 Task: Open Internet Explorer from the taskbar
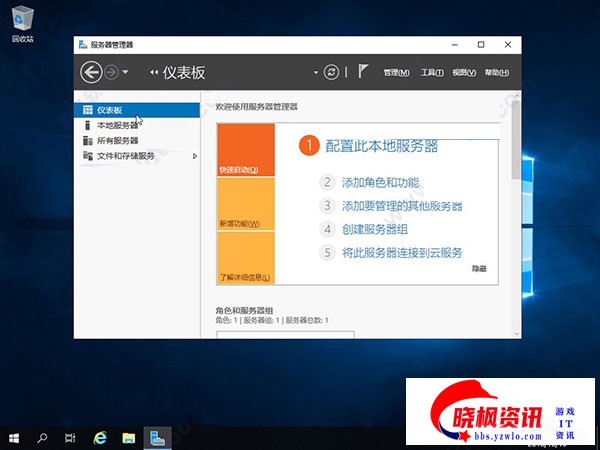[x=100, y=438]
